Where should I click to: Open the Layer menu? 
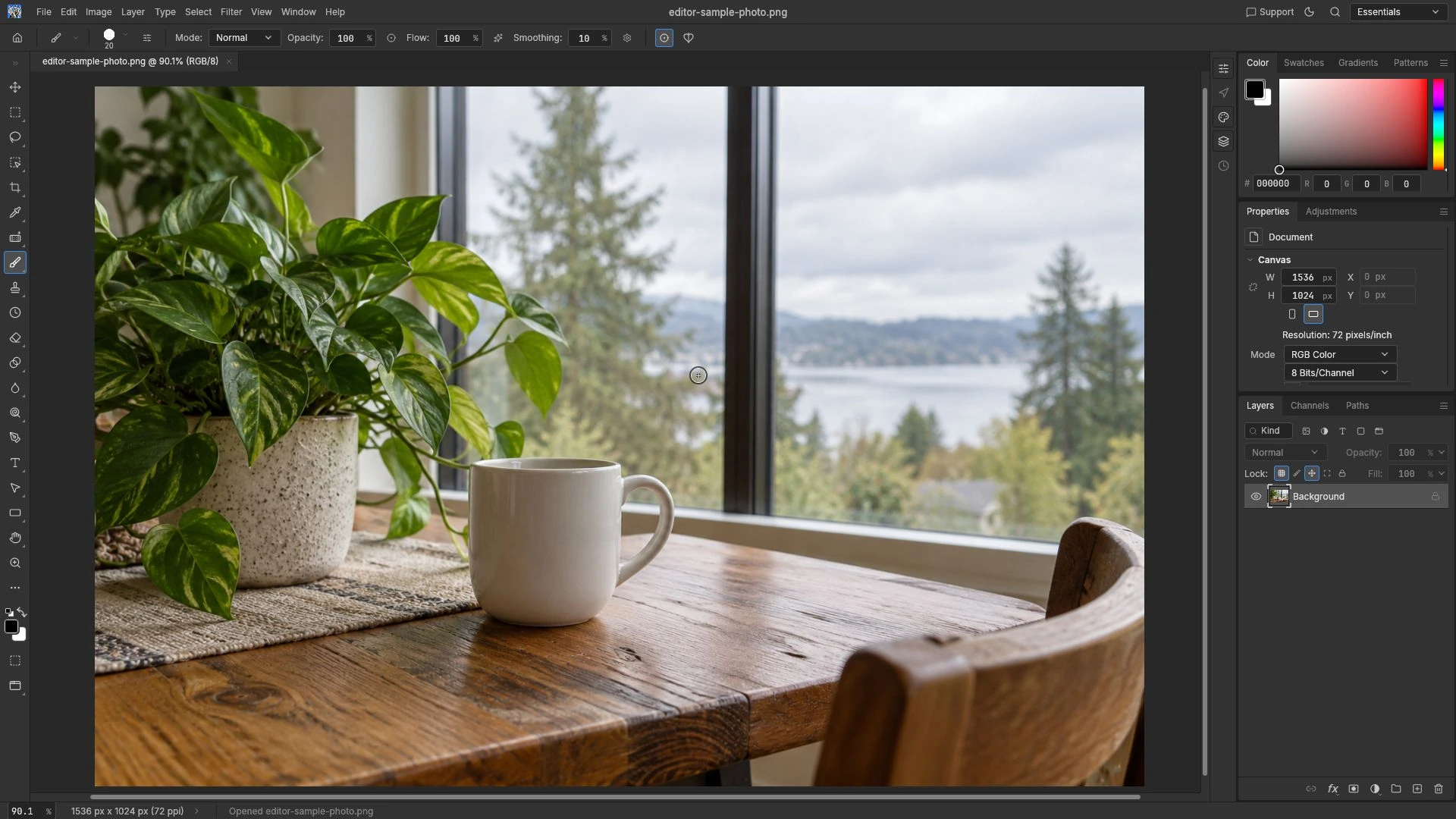pos(133,12)
